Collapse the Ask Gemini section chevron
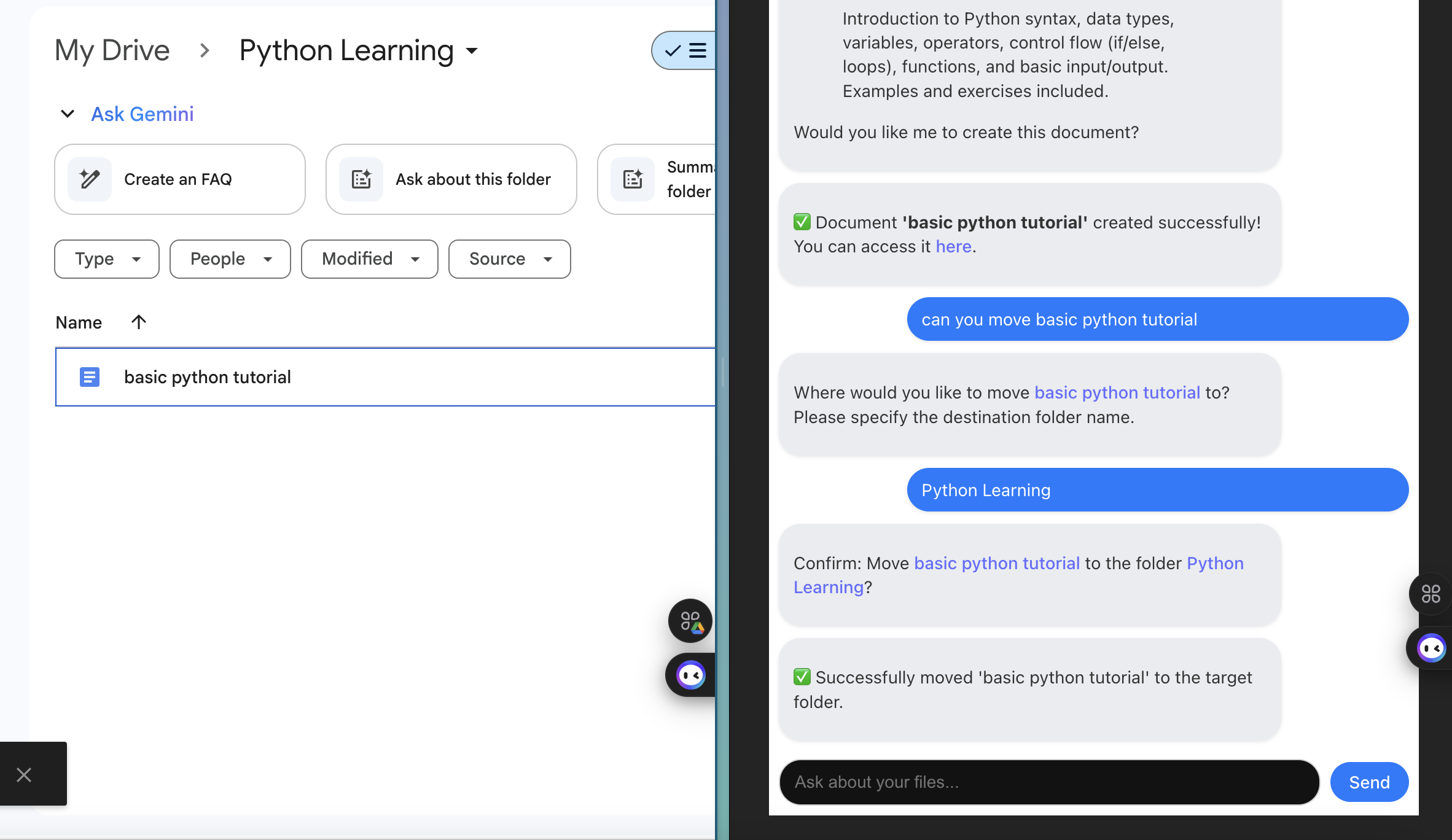Screen dimensions: 1452x840 click(68, 114)
